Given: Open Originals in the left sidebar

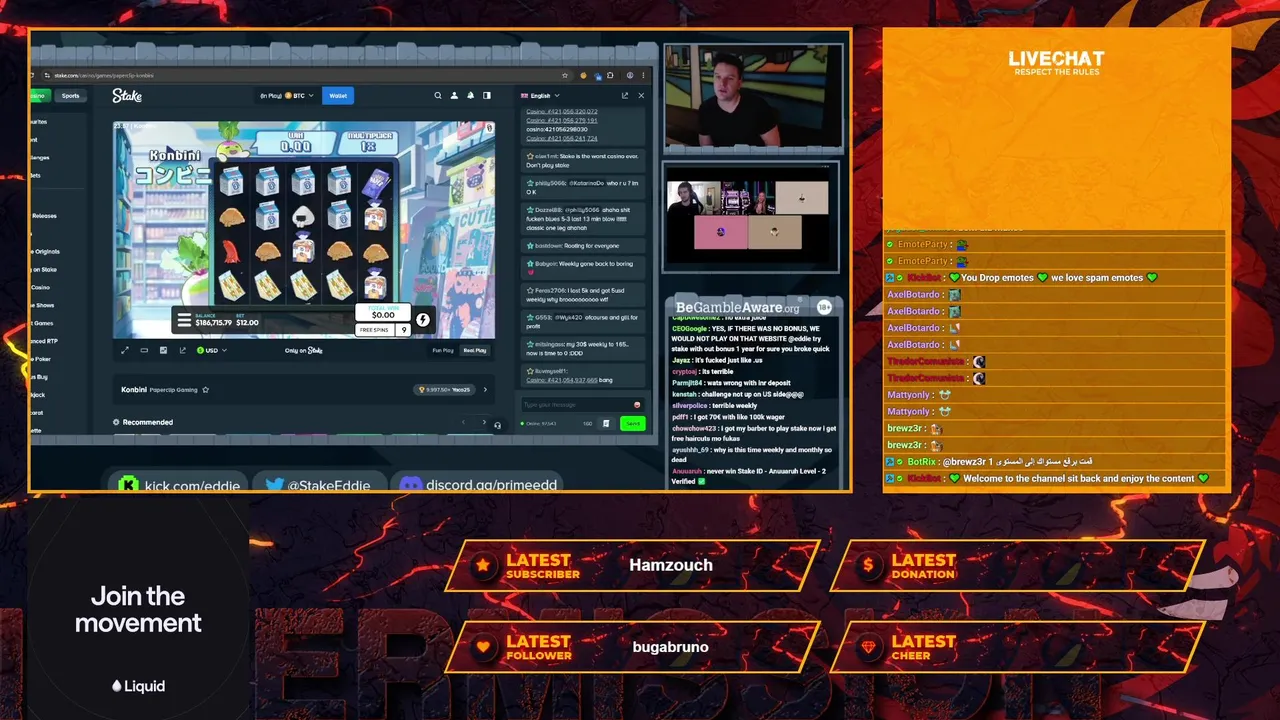Looking at the screenshot, I should (45, 251).
